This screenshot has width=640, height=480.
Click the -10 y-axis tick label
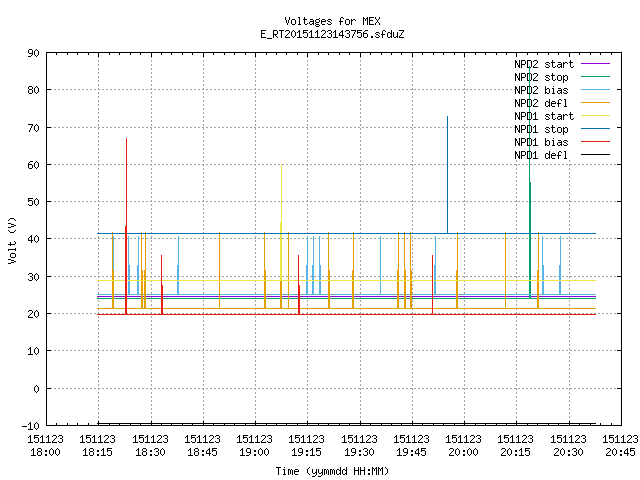coord(31,426)
